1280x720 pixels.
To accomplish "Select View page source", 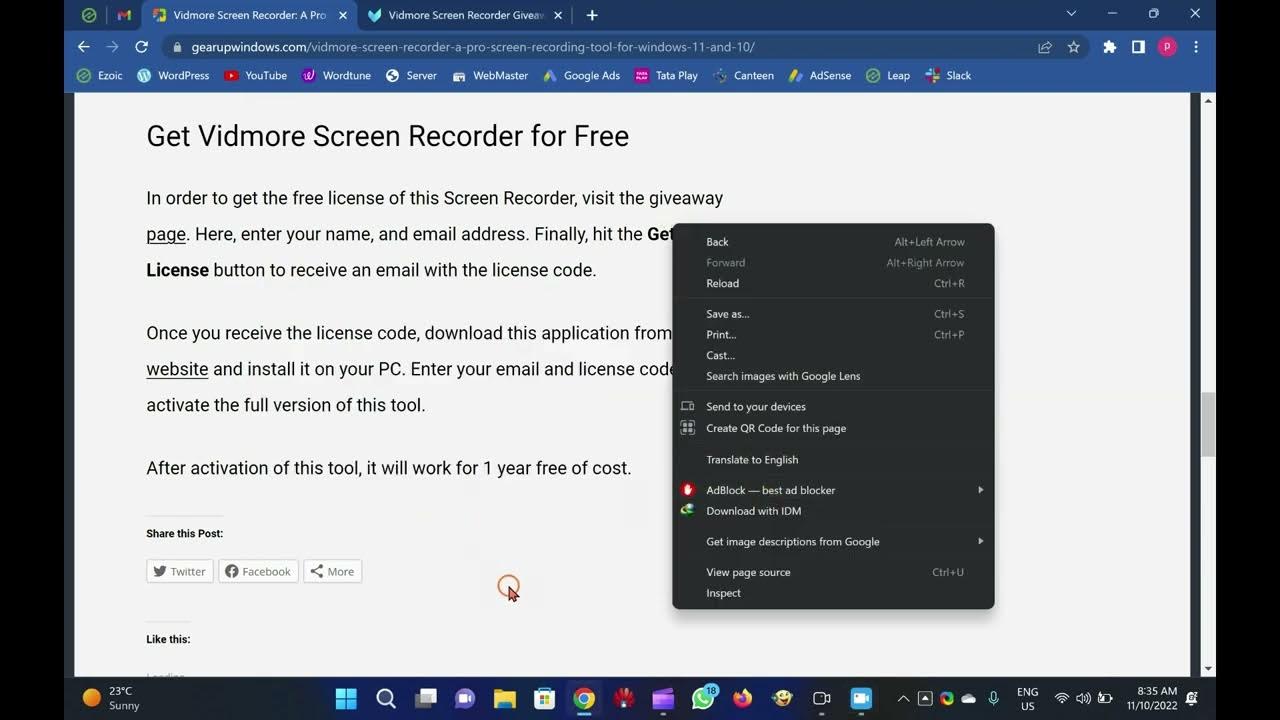I will [x=833, y=573].
